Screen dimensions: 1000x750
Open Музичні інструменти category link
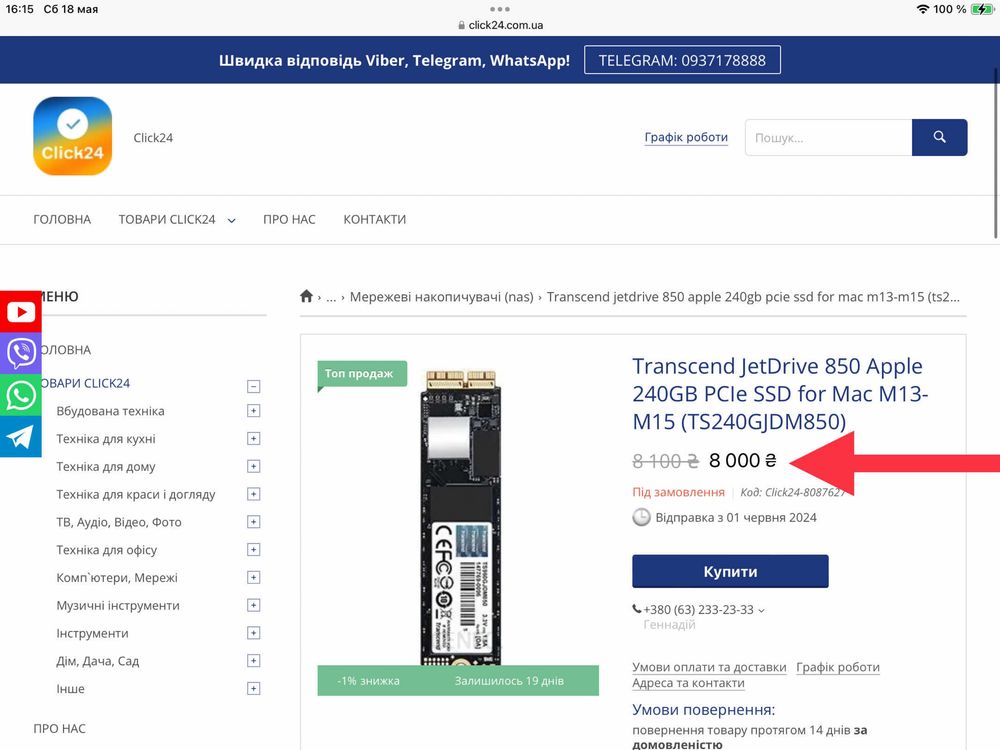[118, 605]
